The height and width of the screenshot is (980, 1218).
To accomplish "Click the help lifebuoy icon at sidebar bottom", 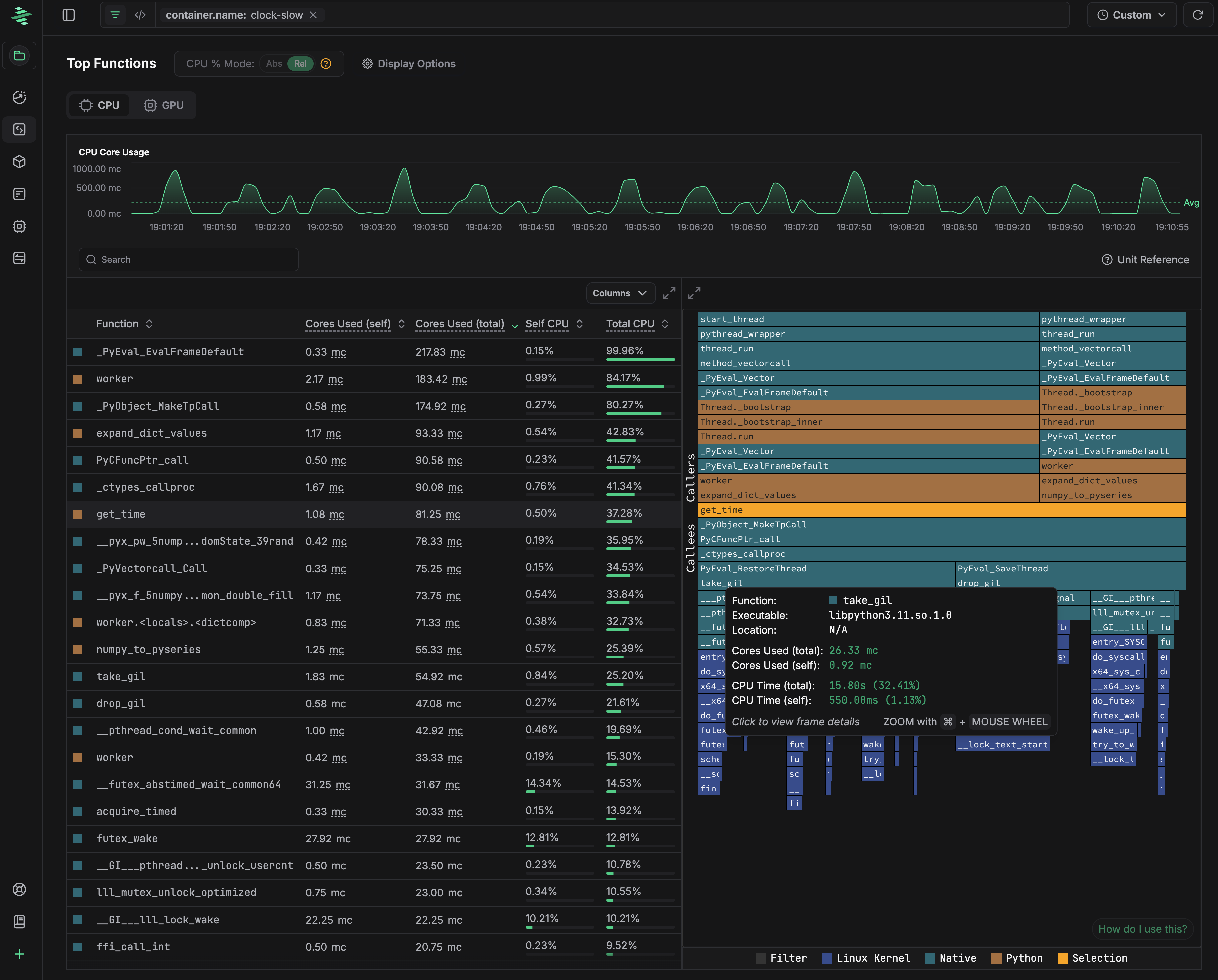I will [19, 889].
